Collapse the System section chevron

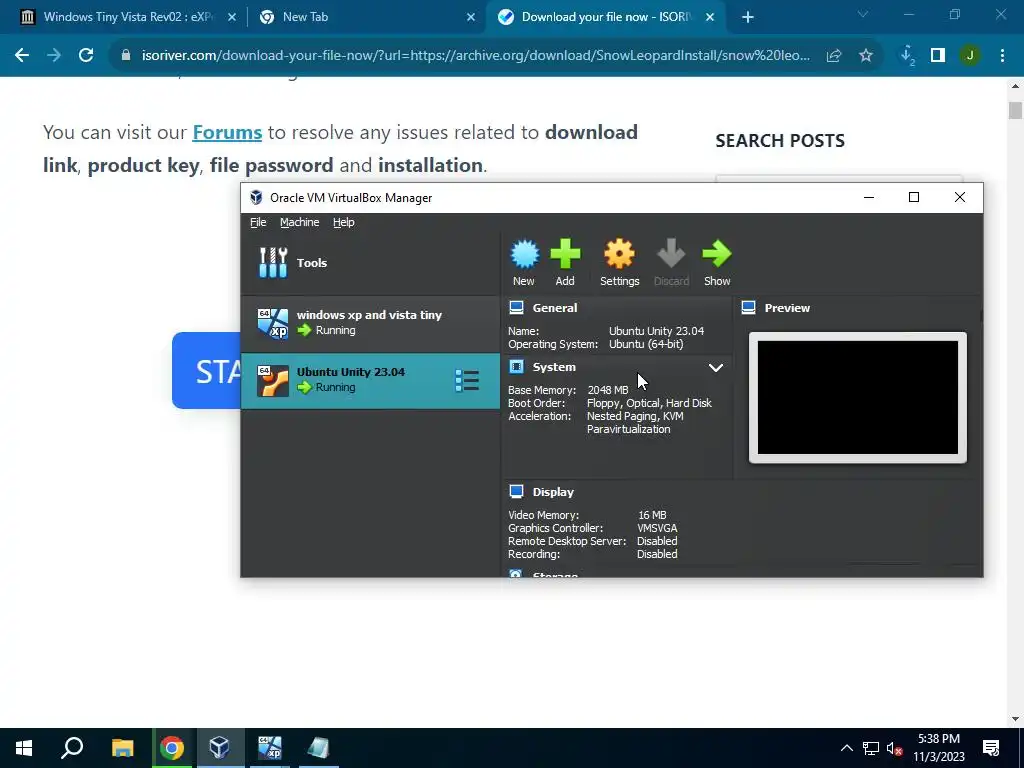pos(716,368)
